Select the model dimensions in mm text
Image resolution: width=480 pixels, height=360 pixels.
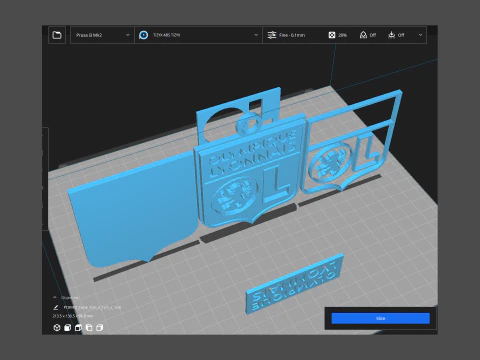pos(73,316)
